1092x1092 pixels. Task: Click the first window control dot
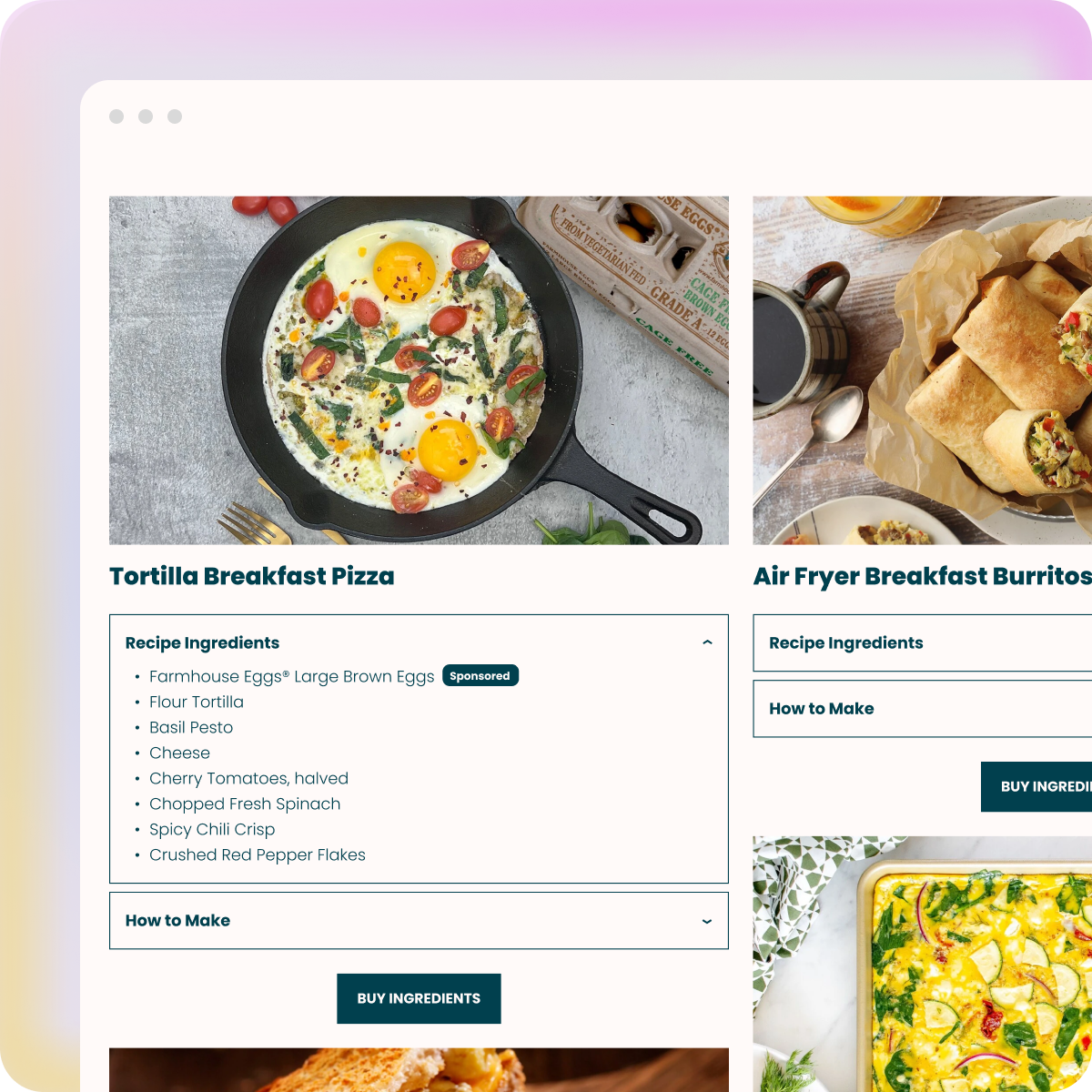tap(116, 116)
